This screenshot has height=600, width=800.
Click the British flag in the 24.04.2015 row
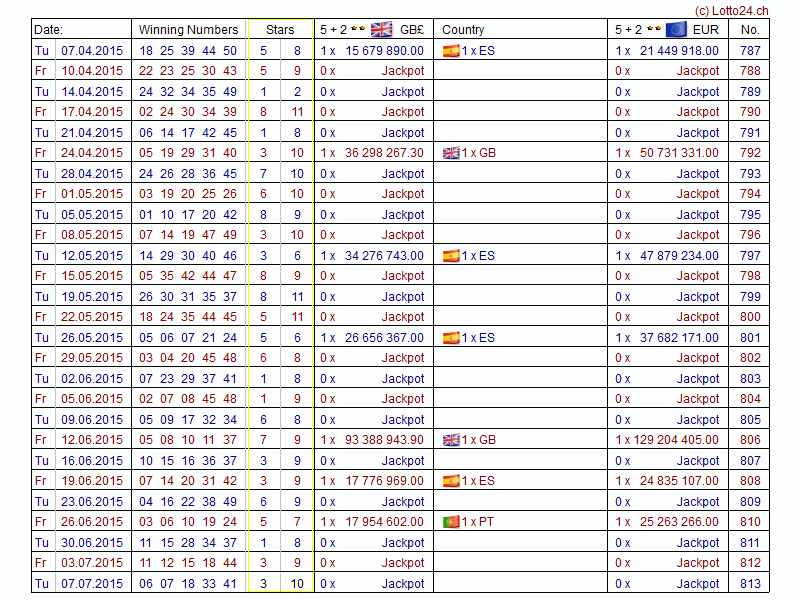tap(451, 153)
